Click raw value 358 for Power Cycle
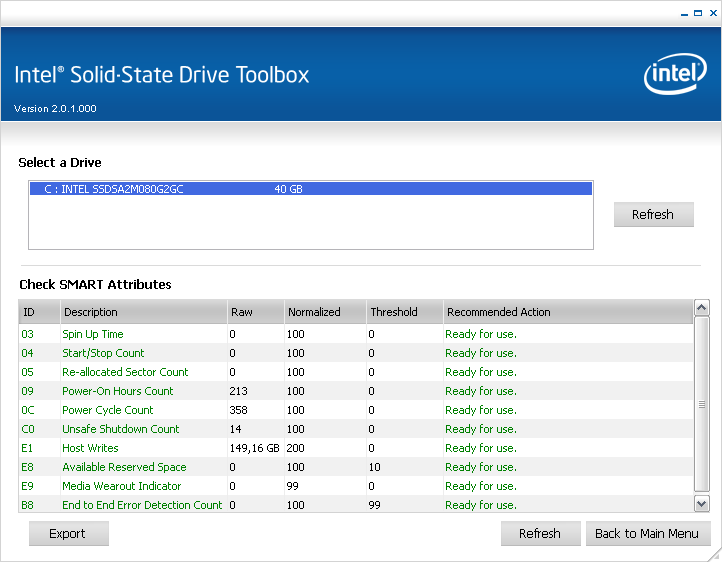This screenshot has width=722, height=562. [239, 410]
